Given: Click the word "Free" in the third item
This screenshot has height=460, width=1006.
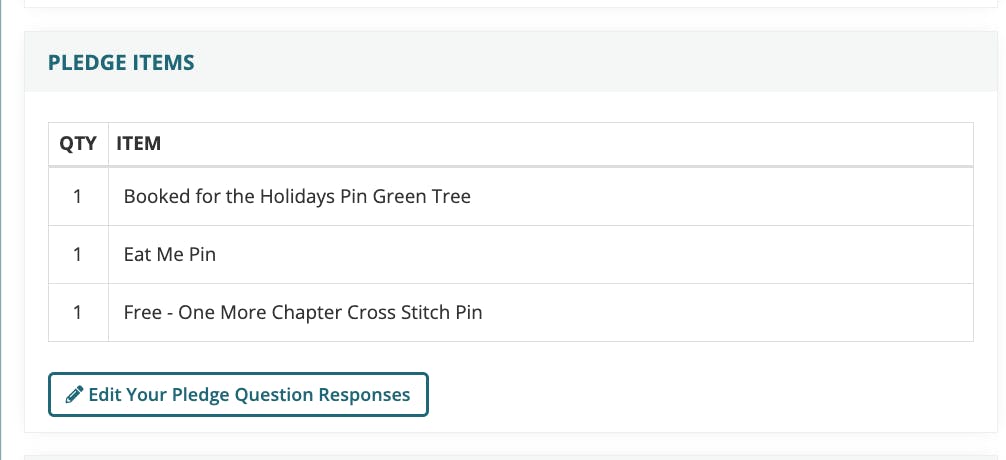Looking at the screenshot, I should (x=142, y=313).
